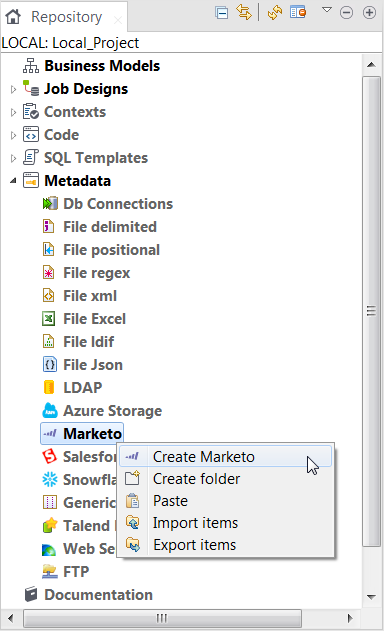The height and width of the screenshot is (631, 384).
Task: Choose Create folder from context menu
Action: (225, 479)
